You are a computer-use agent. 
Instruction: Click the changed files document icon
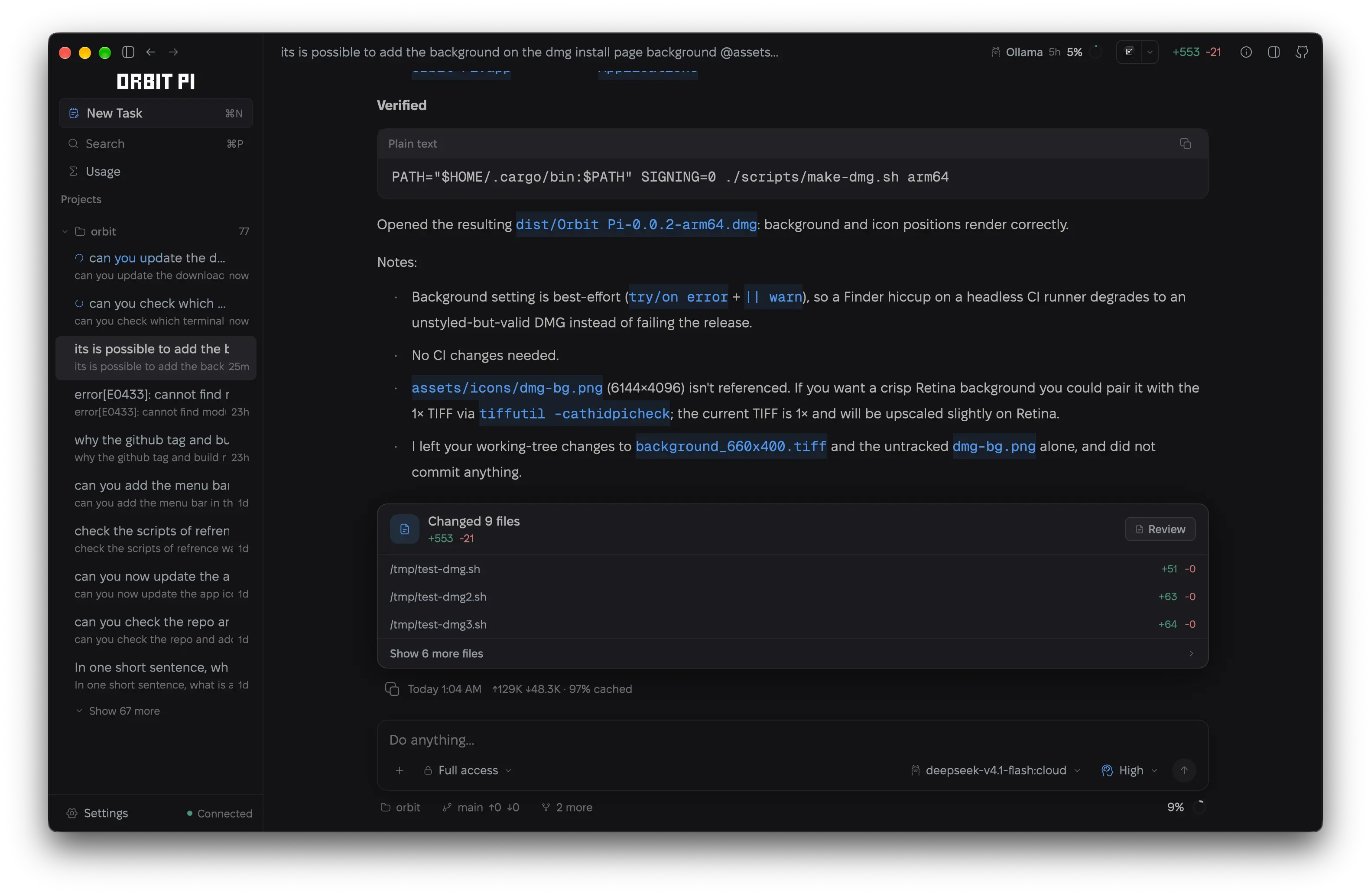click(404, 529)
